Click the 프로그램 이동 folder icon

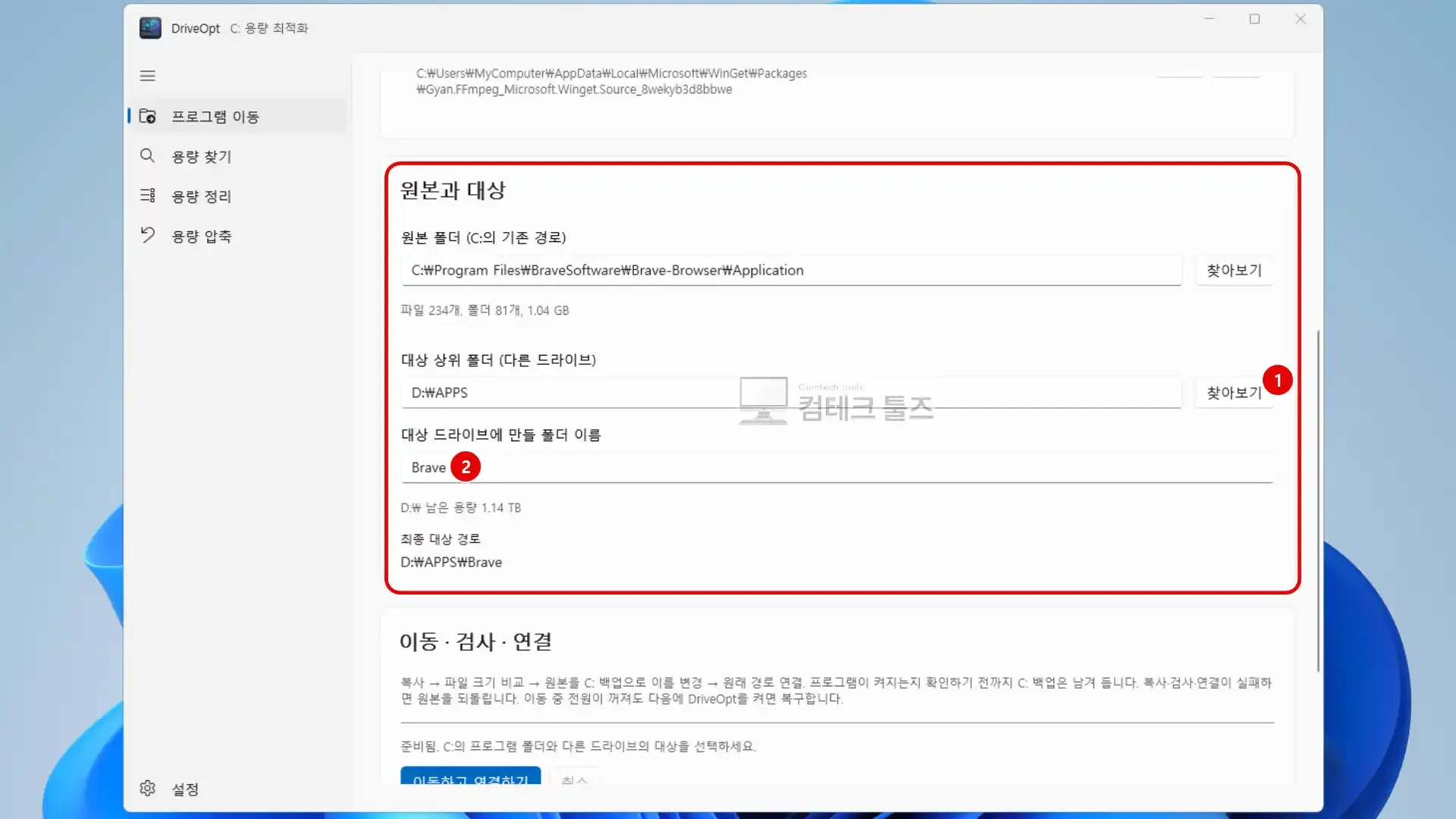(147, 116)
